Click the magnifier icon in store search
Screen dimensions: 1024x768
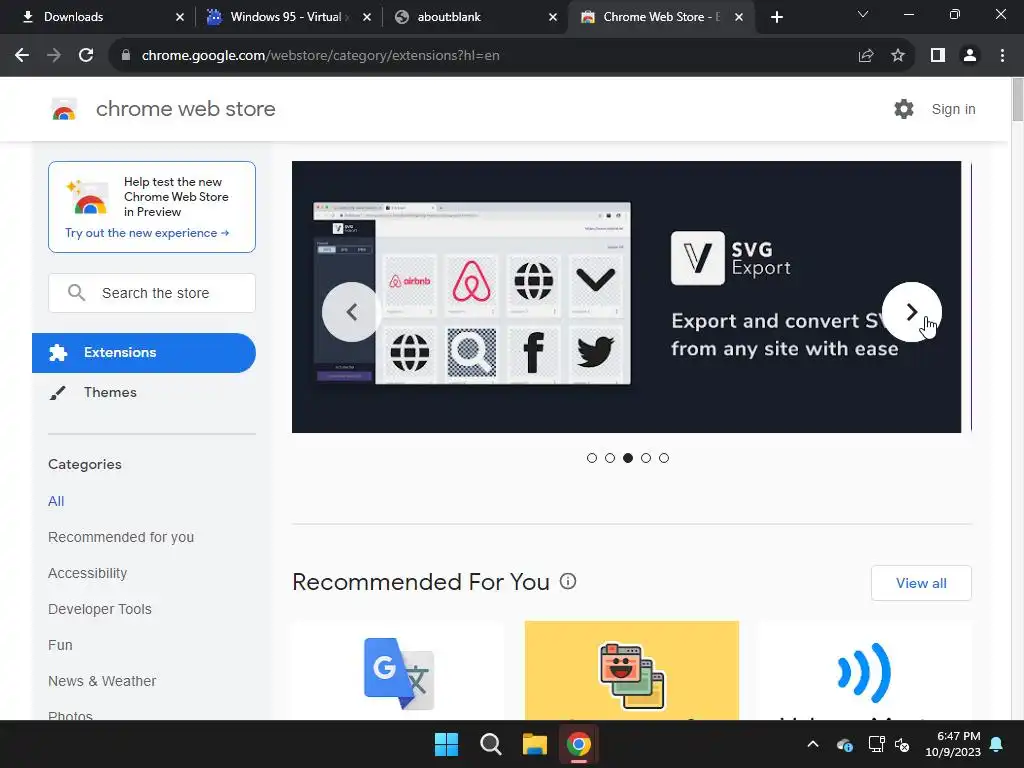[76, 293]
